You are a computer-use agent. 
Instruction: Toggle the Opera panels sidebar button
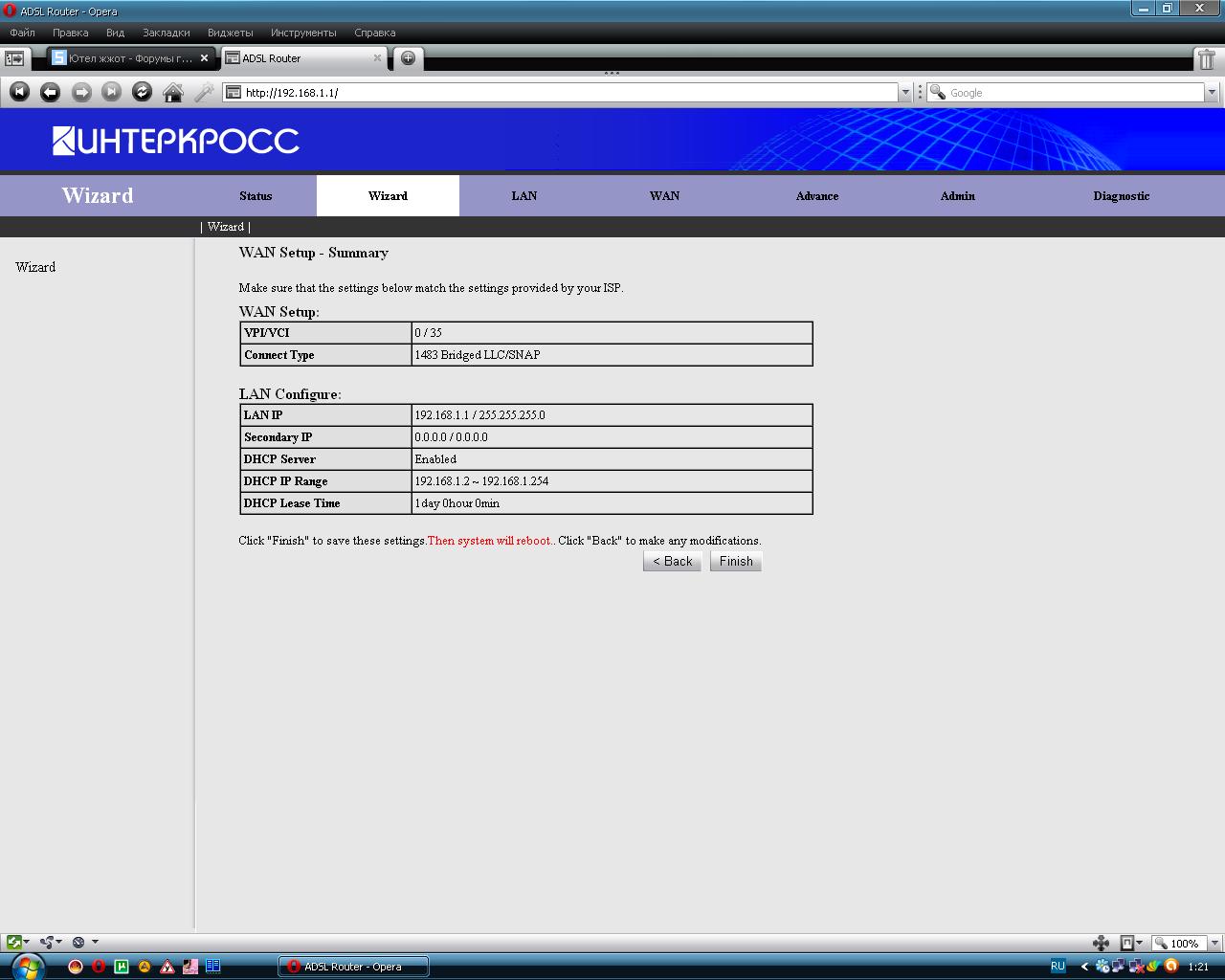15,58
